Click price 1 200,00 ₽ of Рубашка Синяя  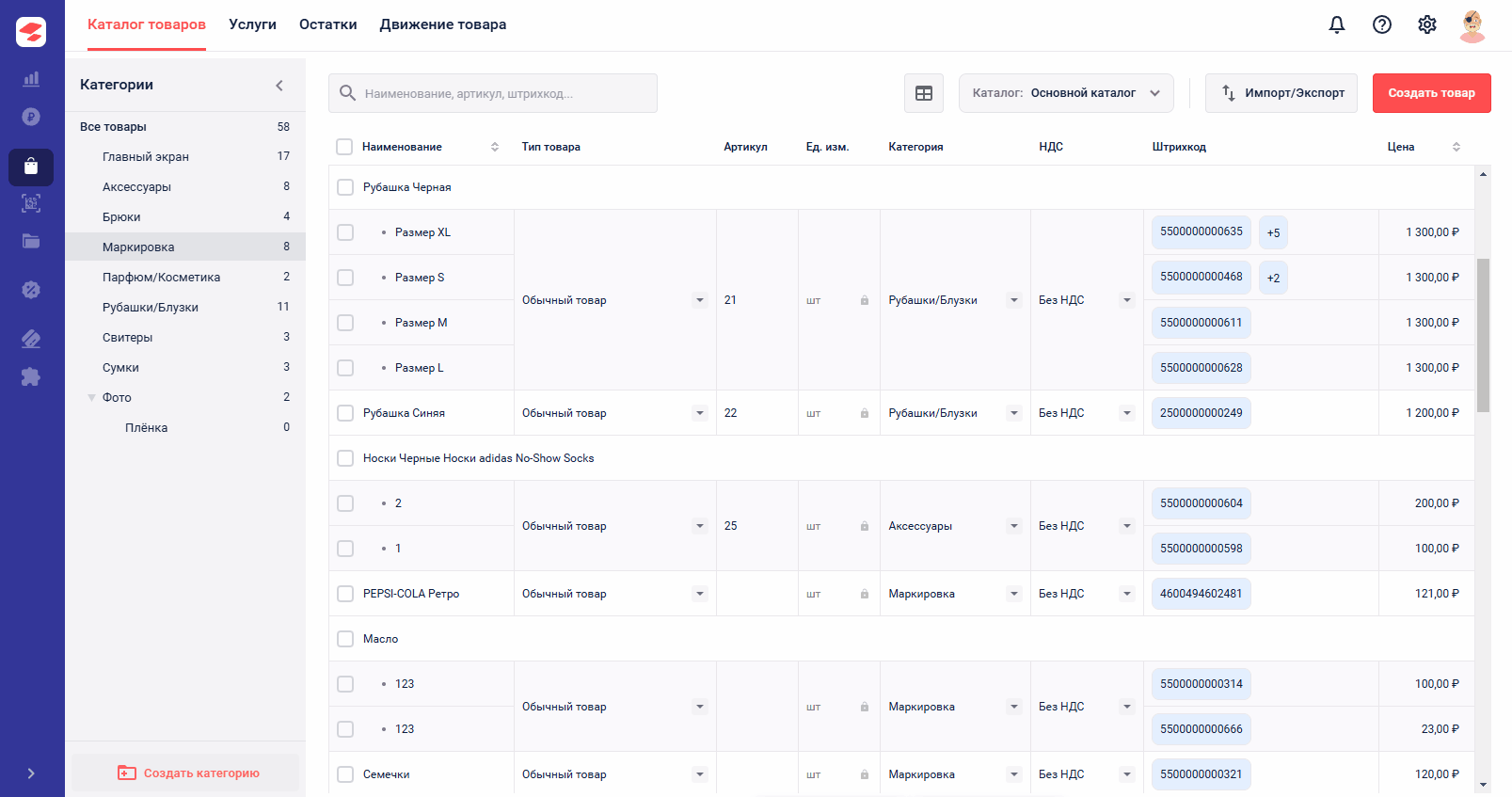(1433, 413)
